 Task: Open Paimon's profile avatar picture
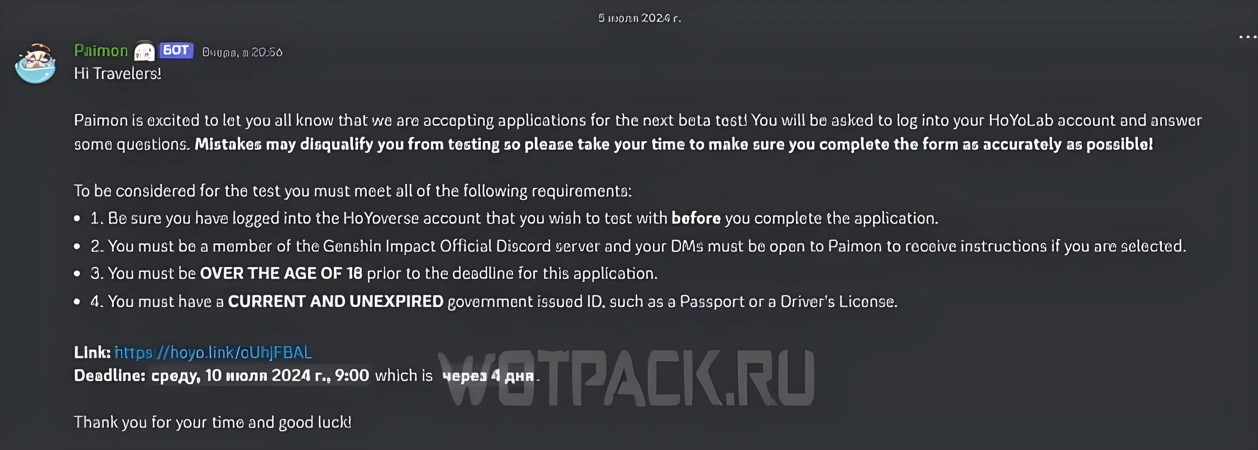coord(35,63)
